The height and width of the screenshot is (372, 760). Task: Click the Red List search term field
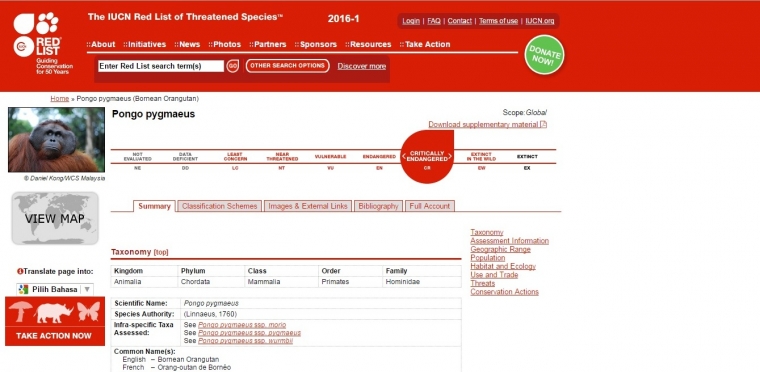[161, 66]
